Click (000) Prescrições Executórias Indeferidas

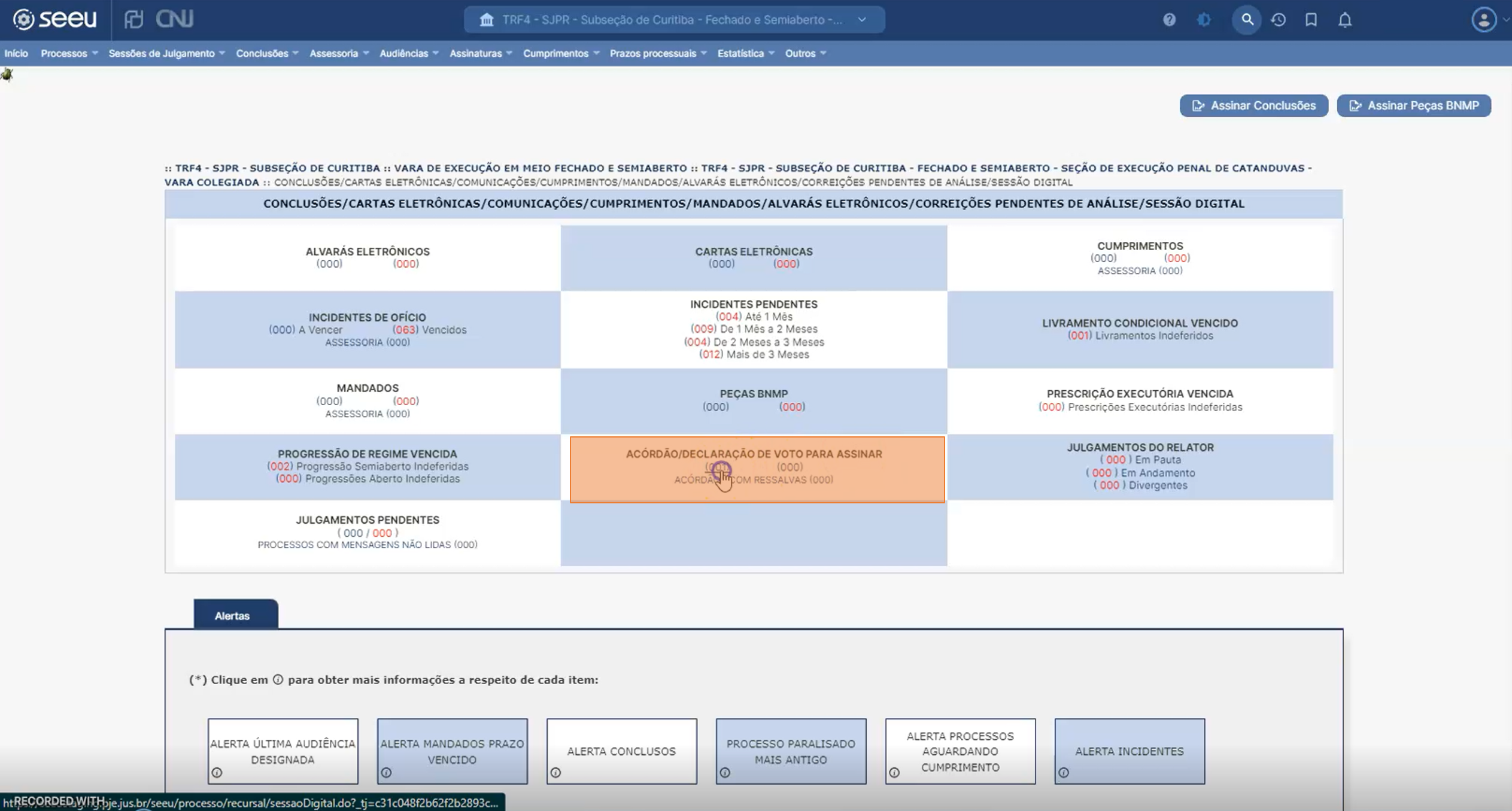pyautogui.click(x=1140, y=407)
